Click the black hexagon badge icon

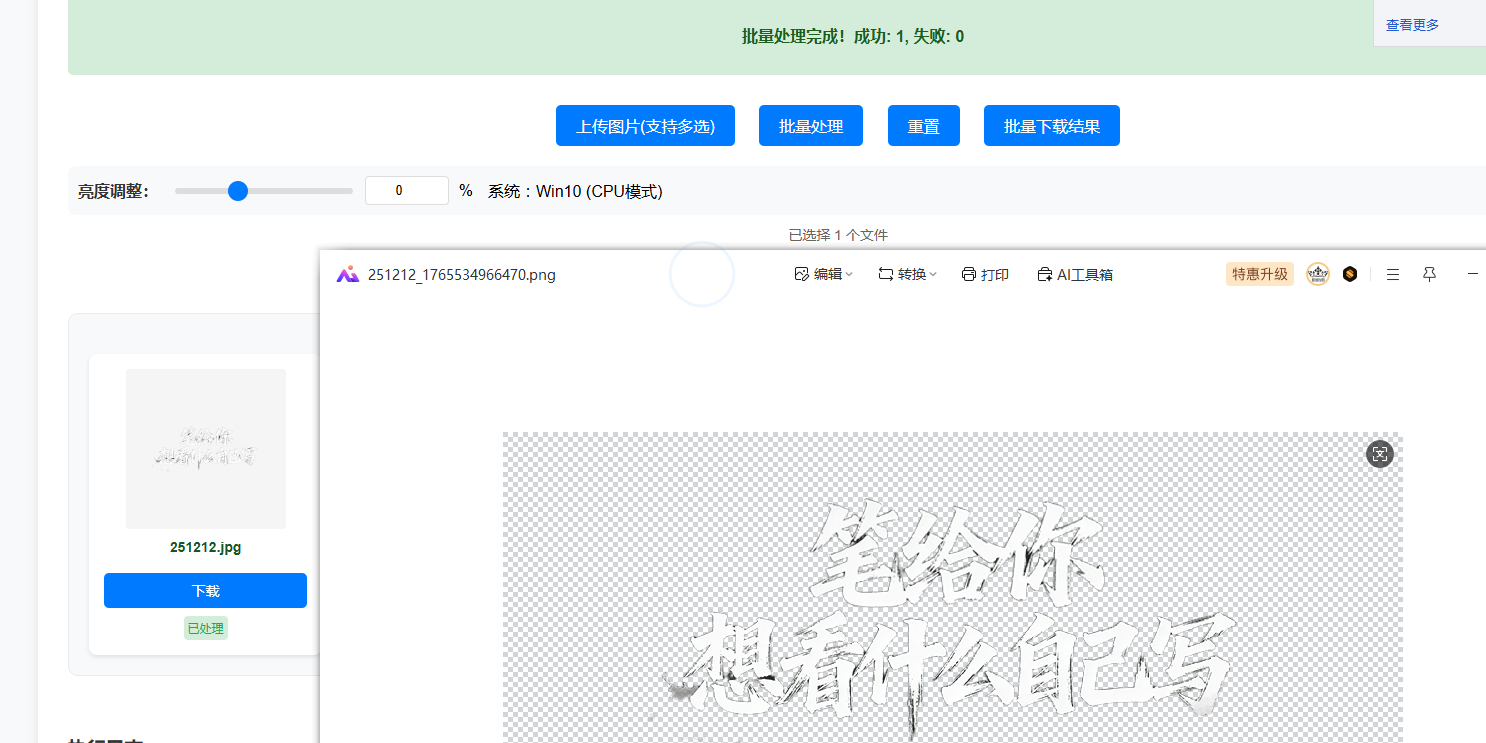pos(1350,274)
